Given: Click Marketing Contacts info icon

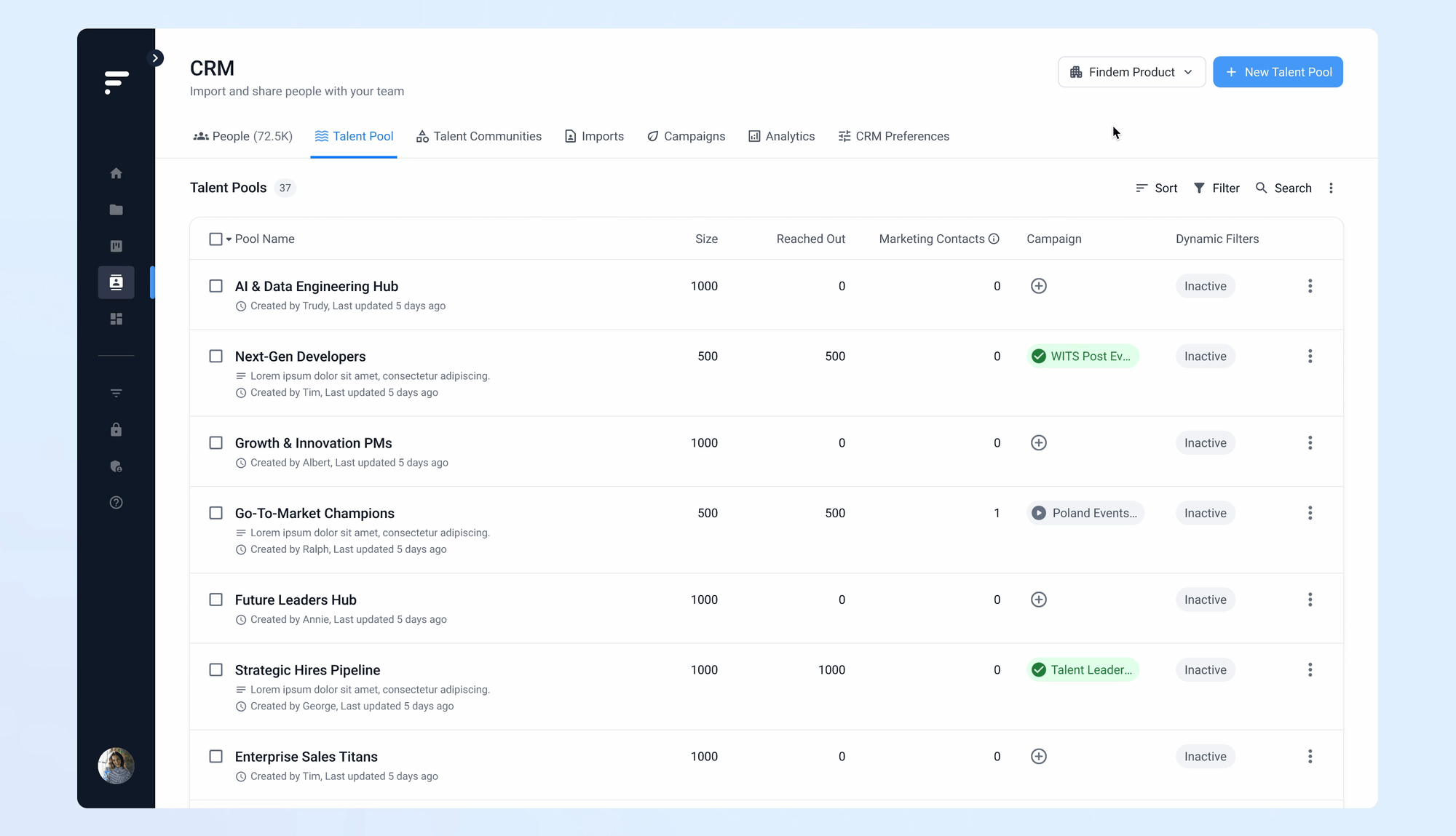Looking at the screenshot, I should [x=994, y=239].
